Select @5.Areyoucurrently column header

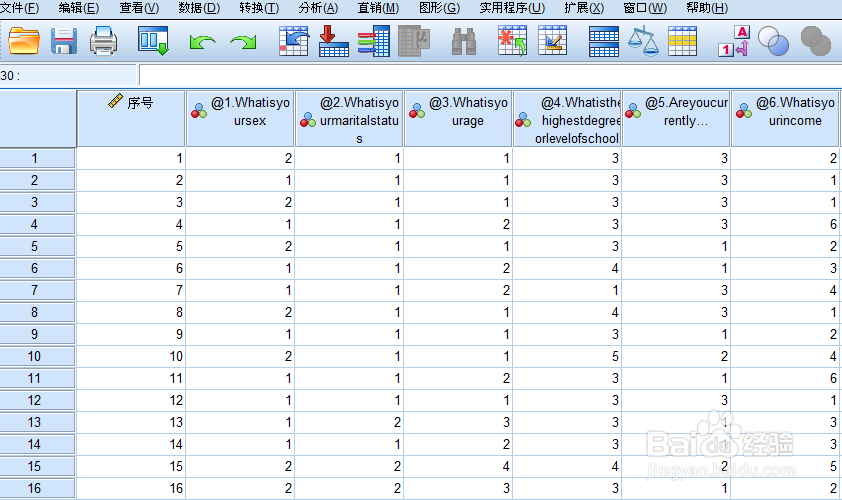(x=676, y=118)
